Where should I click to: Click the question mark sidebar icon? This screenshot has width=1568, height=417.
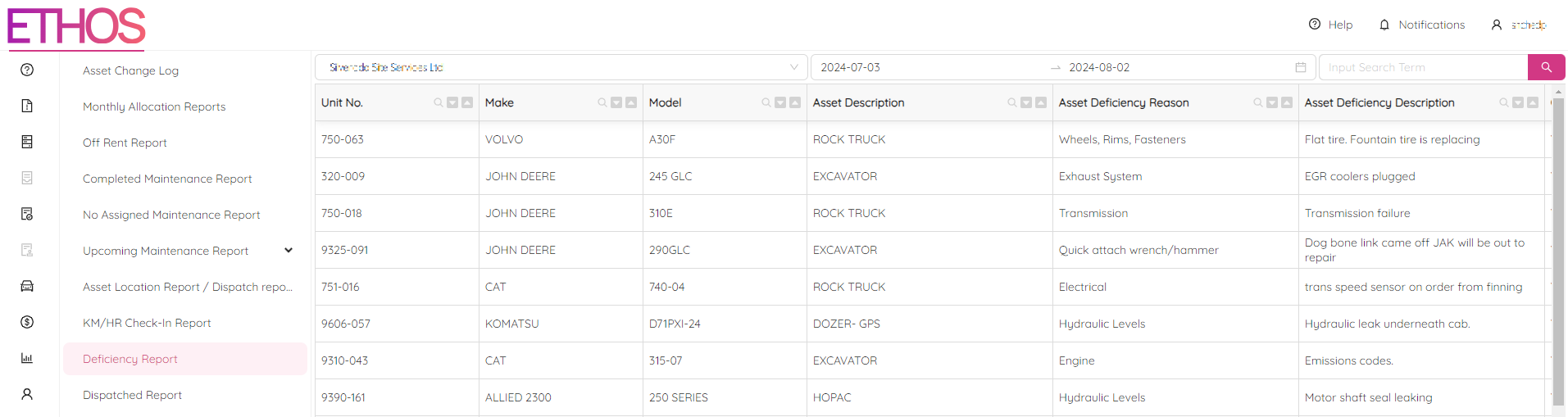pos(27,70)
